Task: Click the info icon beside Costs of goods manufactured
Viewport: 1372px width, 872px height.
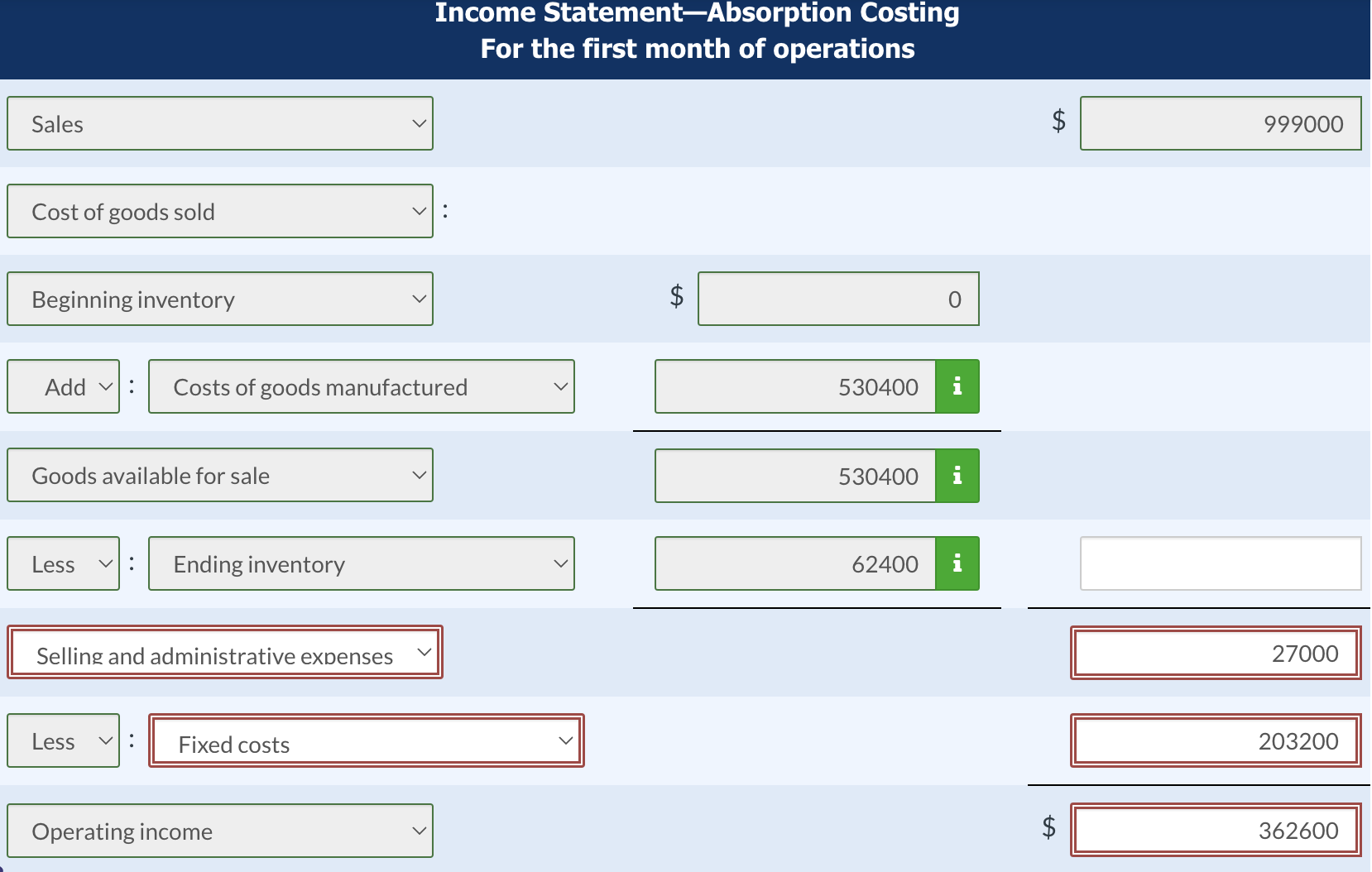Action: pyautogui.click(x=957, y=386)
